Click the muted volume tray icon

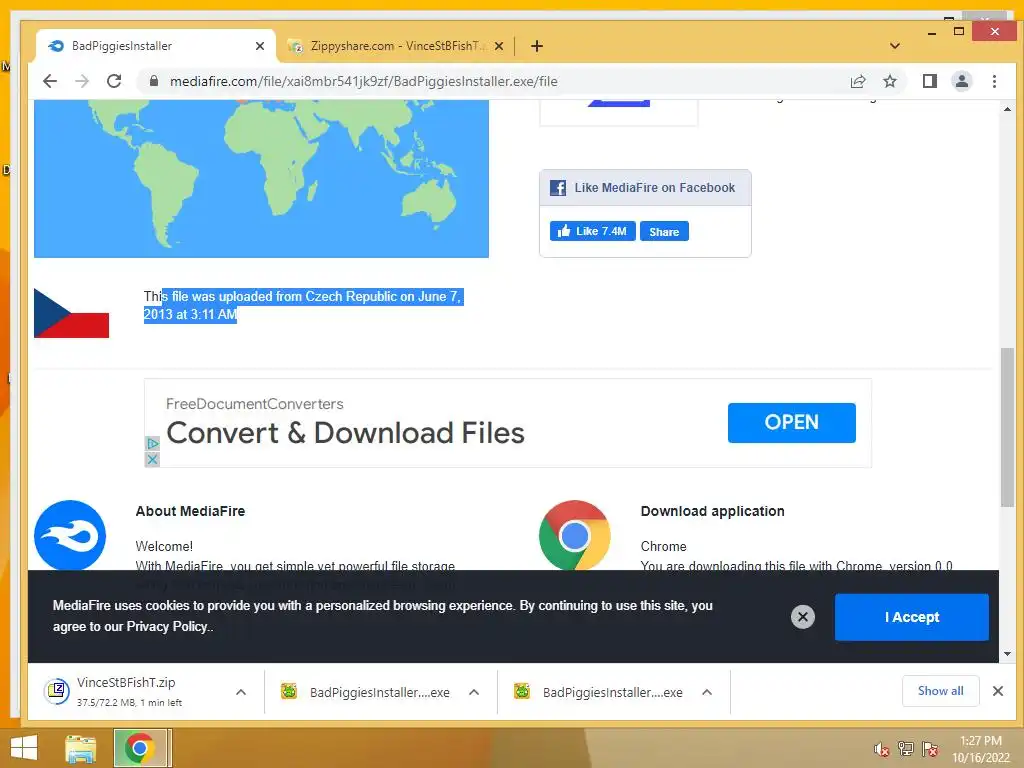tap(882, 749)
